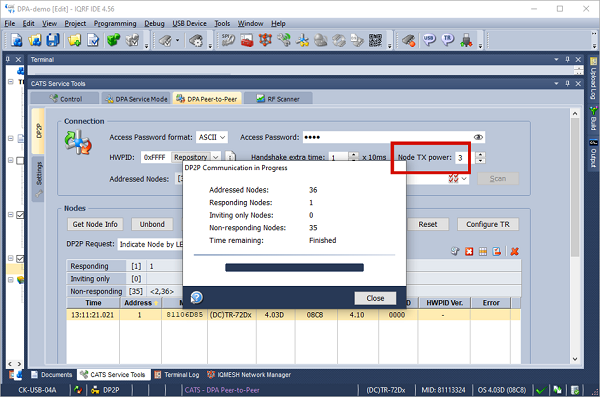Click the wrench with green signal icon
The width and height of the screenshot is (600, 397).
point(284,40)
